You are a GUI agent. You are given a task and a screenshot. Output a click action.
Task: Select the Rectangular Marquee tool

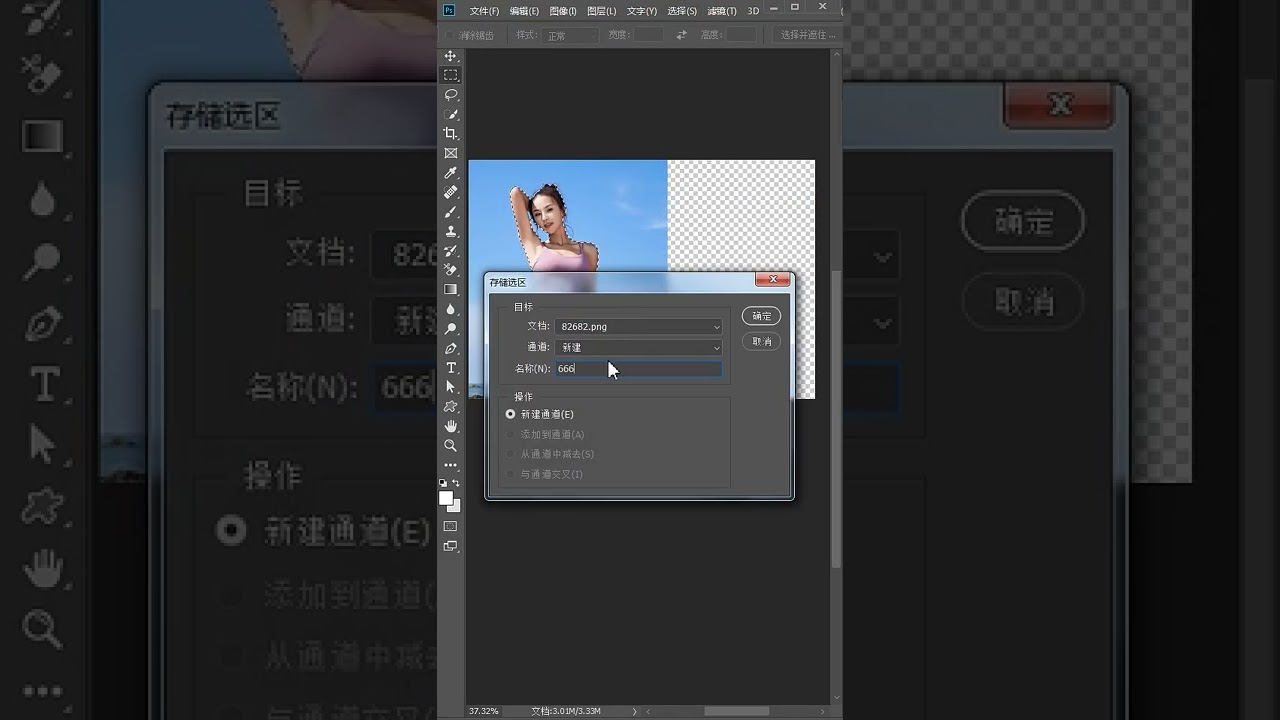click(x=451, y=75)
